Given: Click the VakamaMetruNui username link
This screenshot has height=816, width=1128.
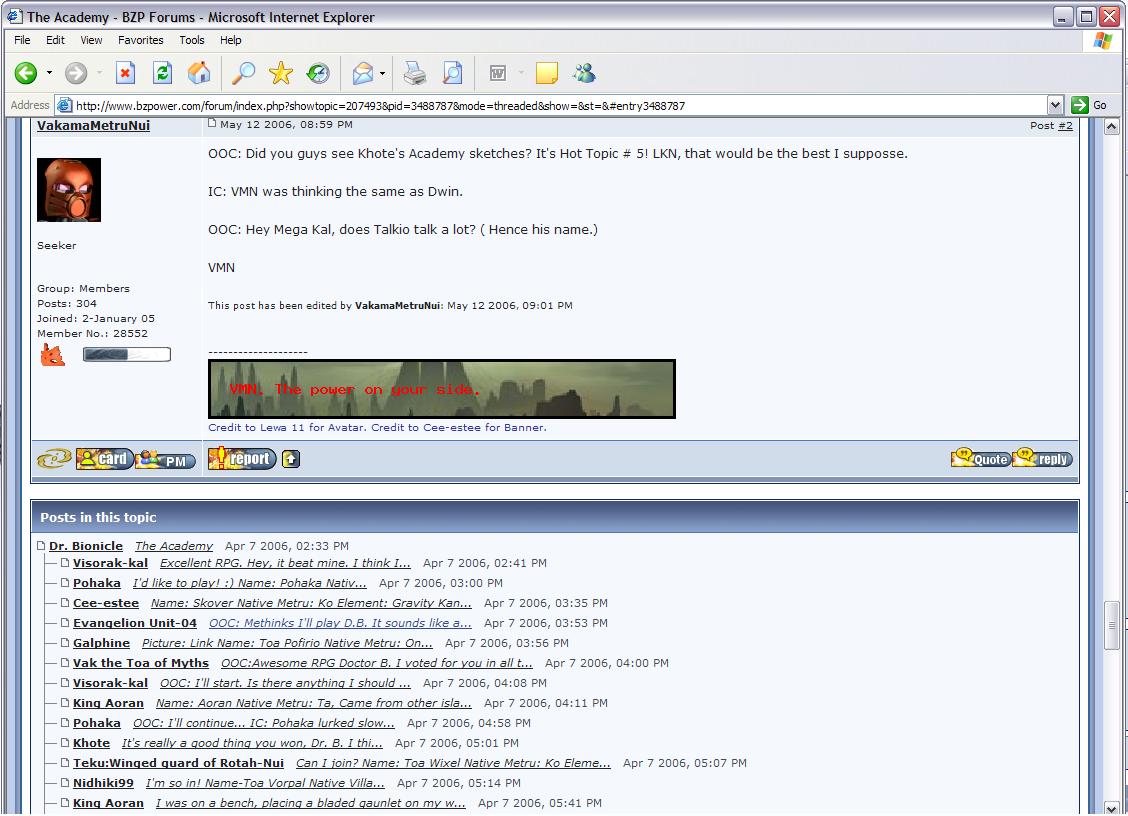Looking at the screenshot, I should [94, 125].
